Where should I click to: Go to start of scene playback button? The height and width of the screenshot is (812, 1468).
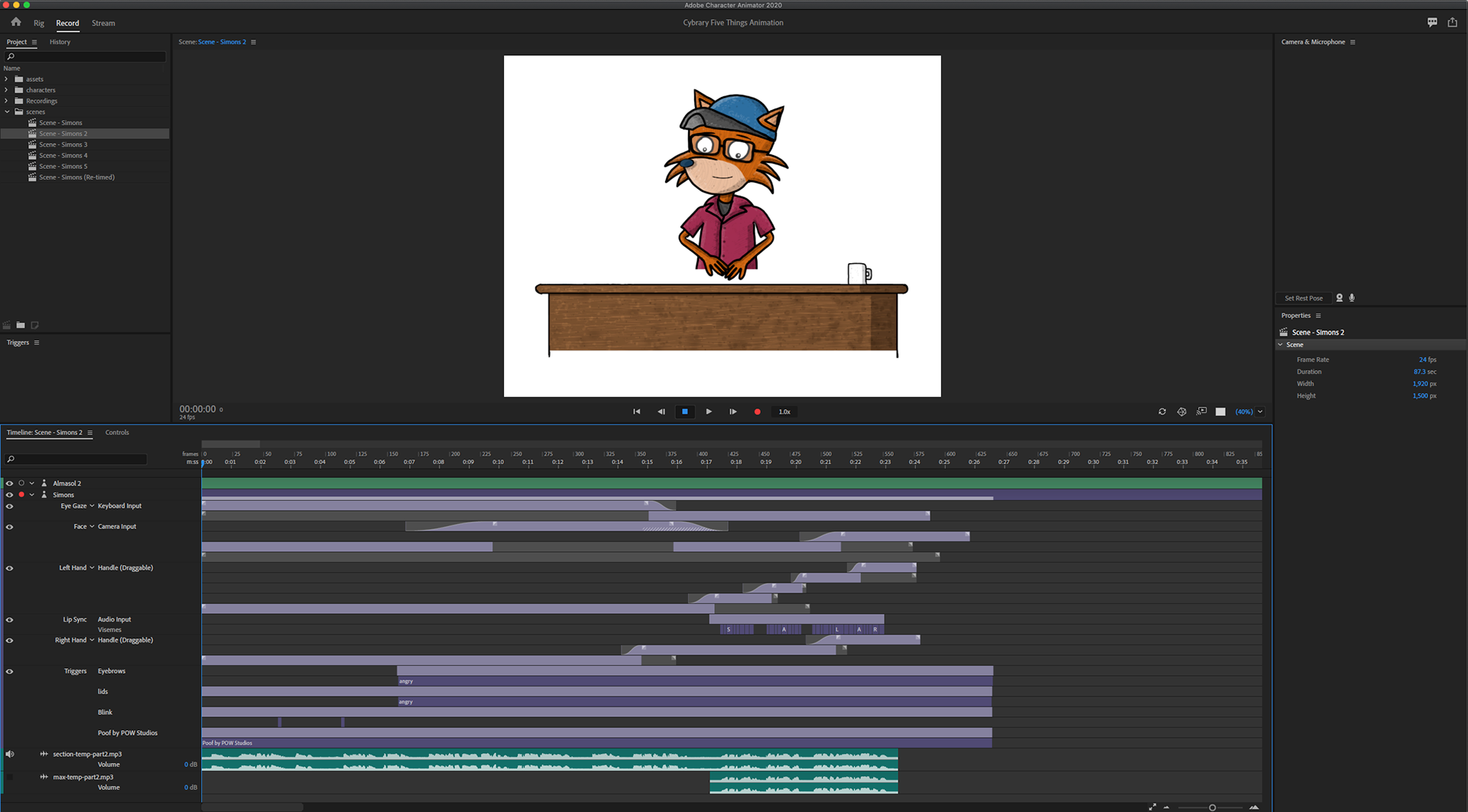pyautogui.click(x=636, y=411)
